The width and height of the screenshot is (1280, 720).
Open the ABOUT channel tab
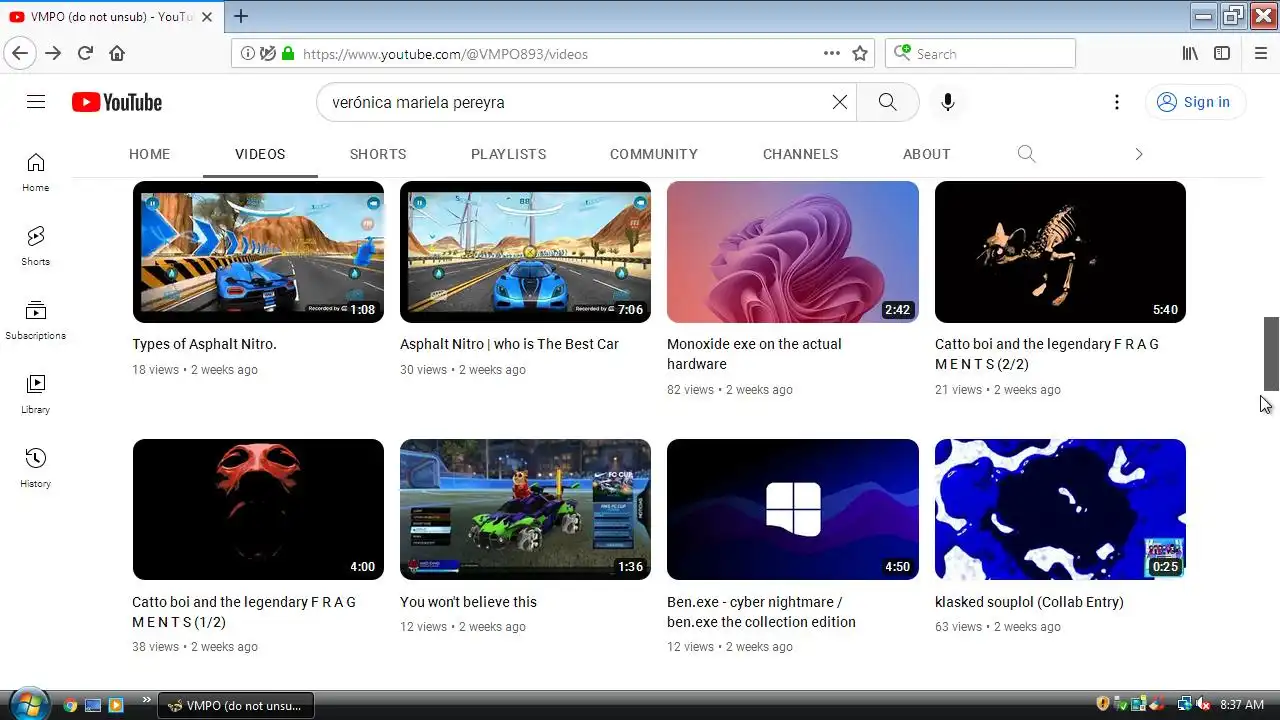point(926,154)
